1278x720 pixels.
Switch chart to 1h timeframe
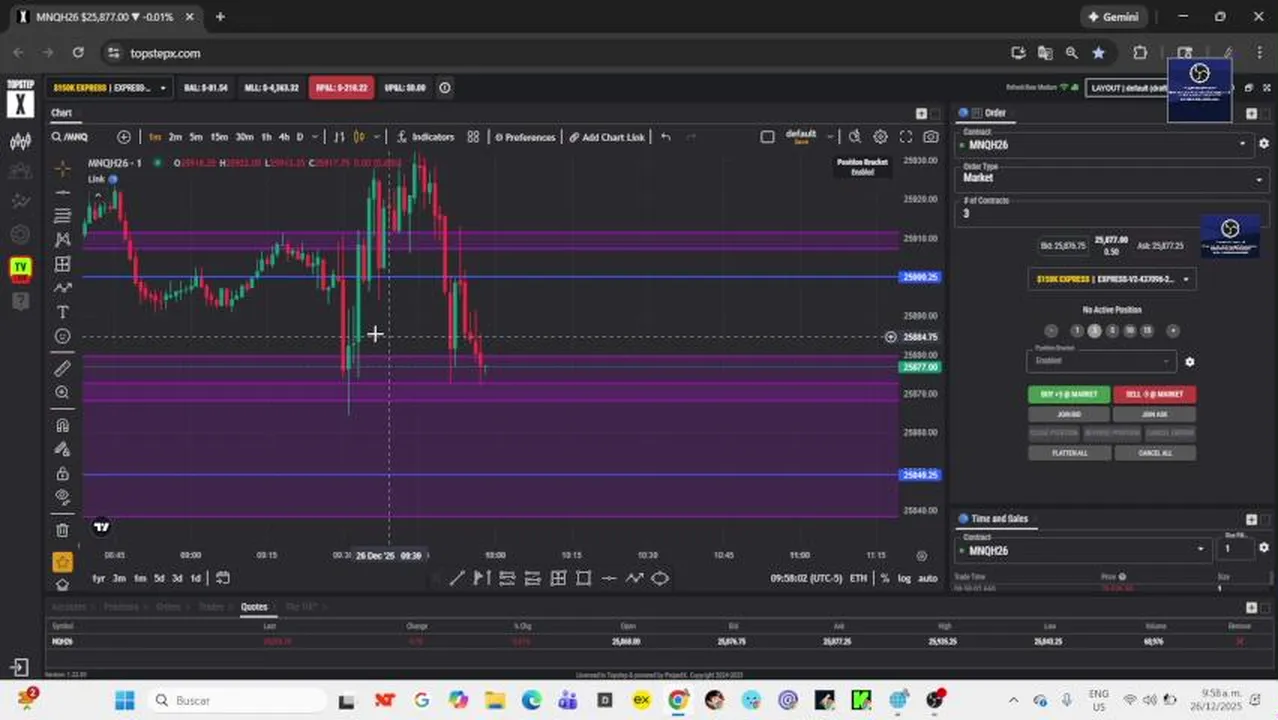pyautogui.click(x=266, y=137)
